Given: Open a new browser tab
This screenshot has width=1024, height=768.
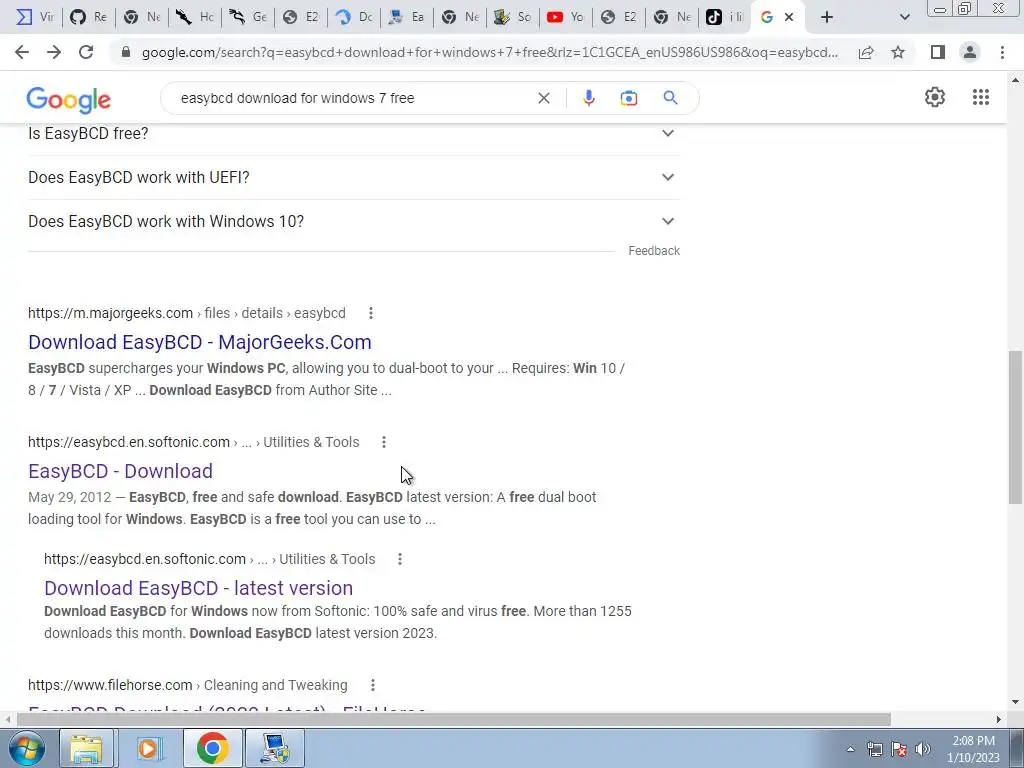Looking at the screenshot, I should [827, 17].
